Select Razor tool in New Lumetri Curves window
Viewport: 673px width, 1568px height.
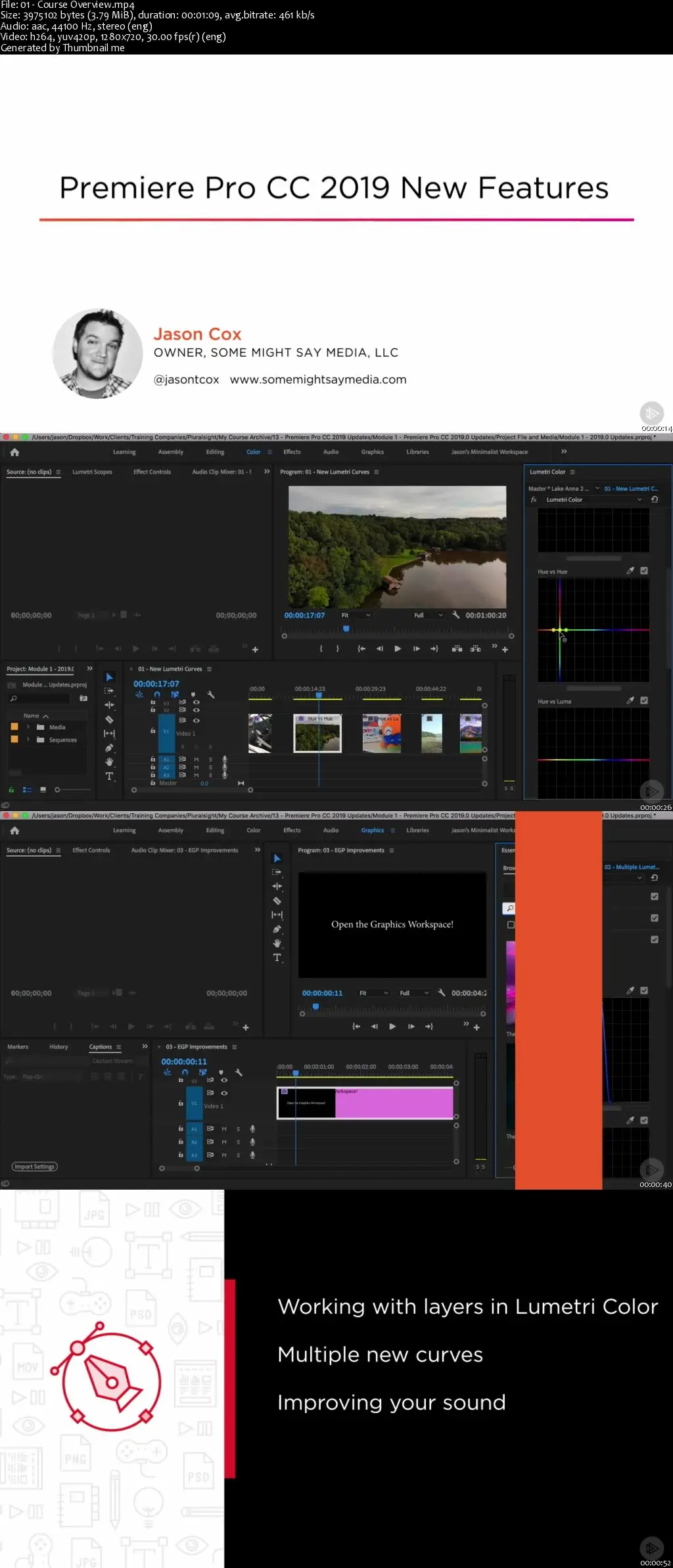pyautogui.click(x=109, y=719)
